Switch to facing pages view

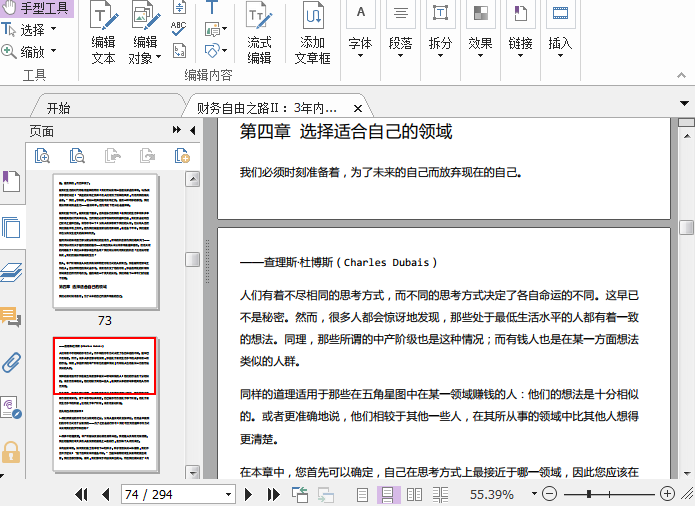[x=414, y=494]
